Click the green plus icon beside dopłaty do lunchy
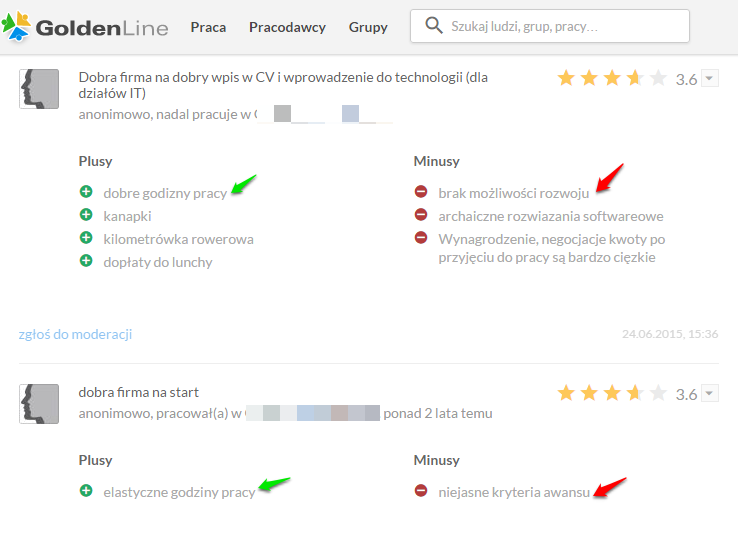Screen dimensions: 738x549 pyautogui.click(x=86, y=261)
